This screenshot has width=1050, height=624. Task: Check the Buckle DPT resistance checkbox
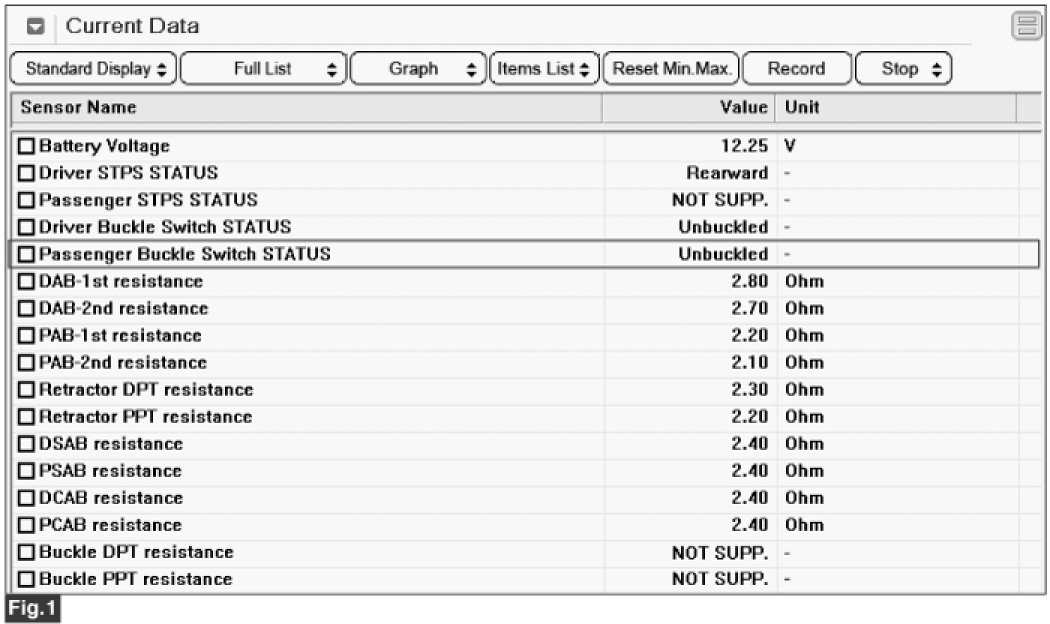(x=26, y=552)
